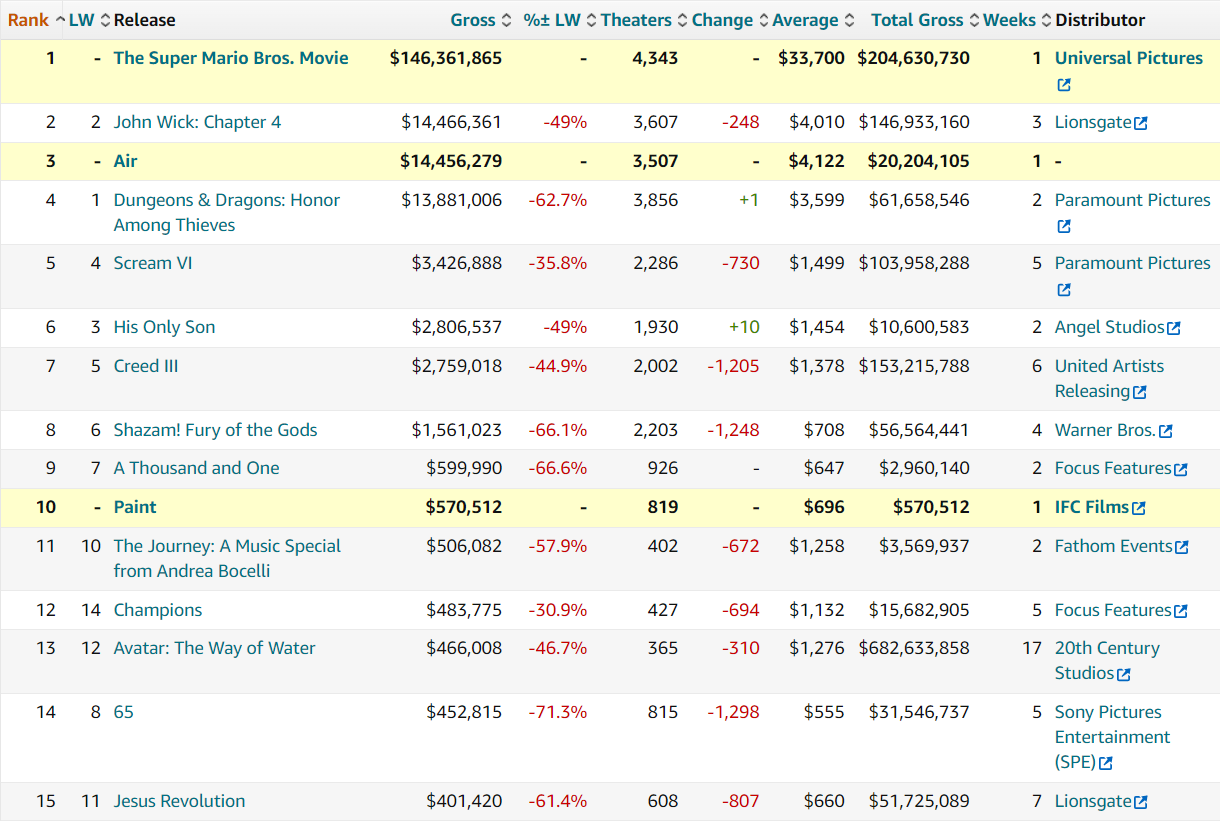Click external icon in Dungeons & Dragons row

1064,227
